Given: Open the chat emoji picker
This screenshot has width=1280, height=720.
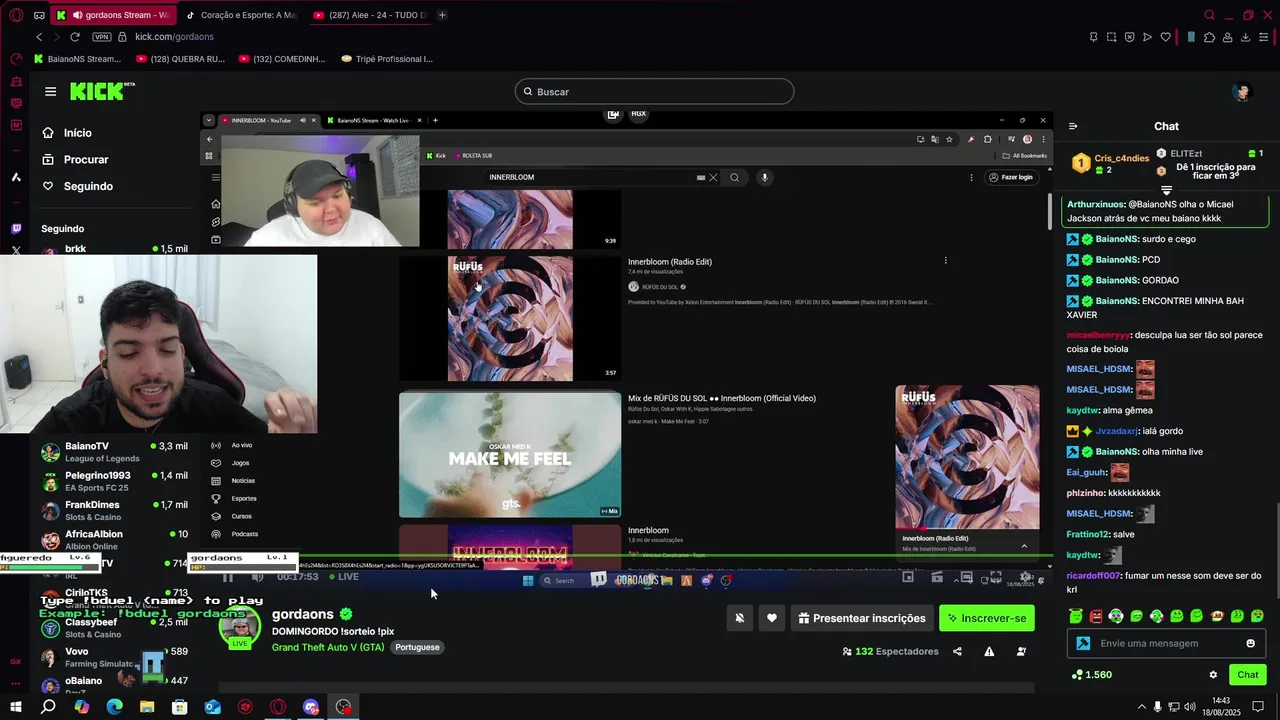Looking at the screenshot, I should [1250, 644].
